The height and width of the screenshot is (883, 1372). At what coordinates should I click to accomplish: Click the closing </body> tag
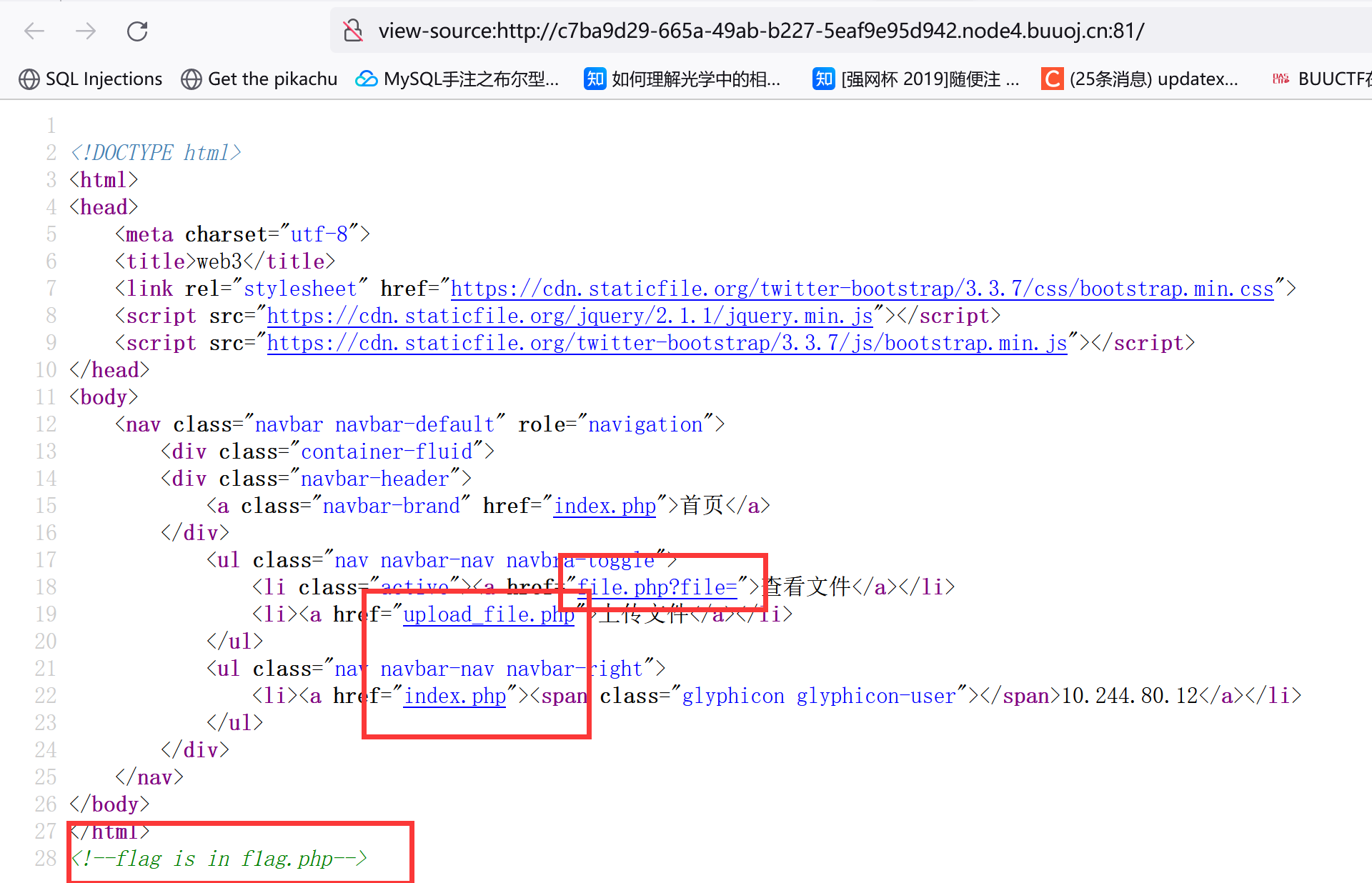(109, 804)
